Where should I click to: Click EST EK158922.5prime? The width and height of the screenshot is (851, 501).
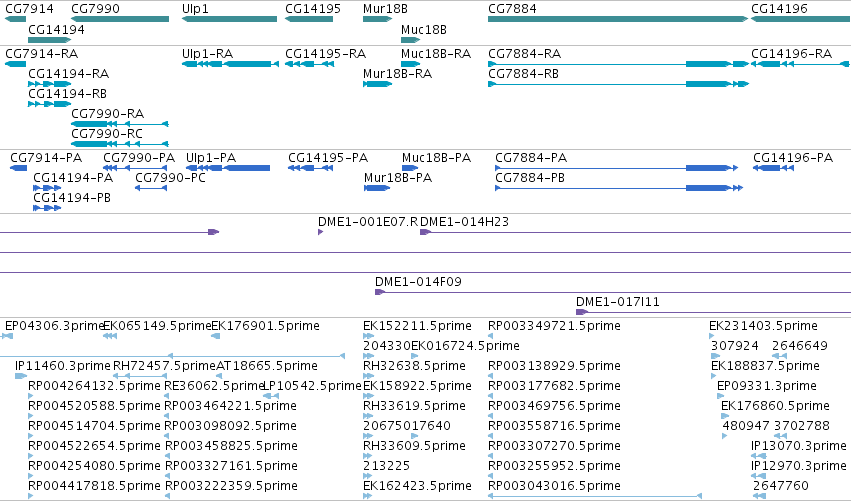point(417,386)
